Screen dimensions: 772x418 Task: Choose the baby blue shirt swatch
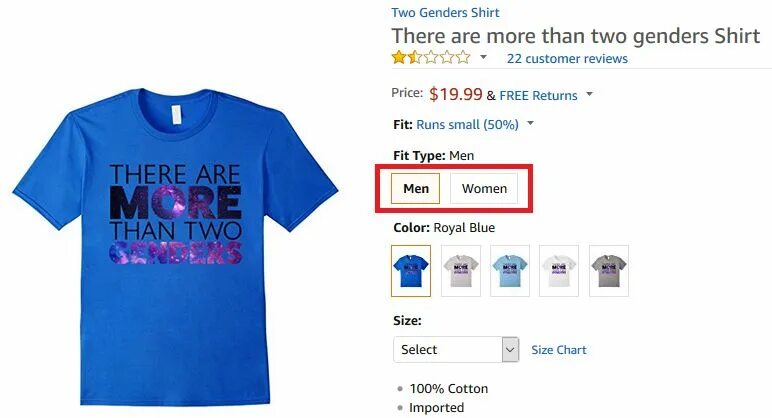tap(510, 271)
